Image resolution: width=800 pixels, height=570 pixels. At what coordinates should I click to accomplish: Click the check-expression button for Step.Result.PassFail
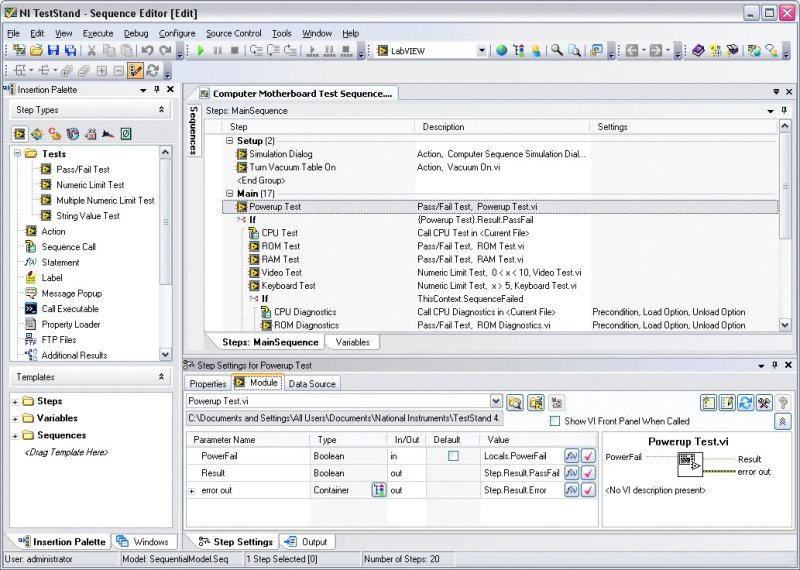click(589, 473)
